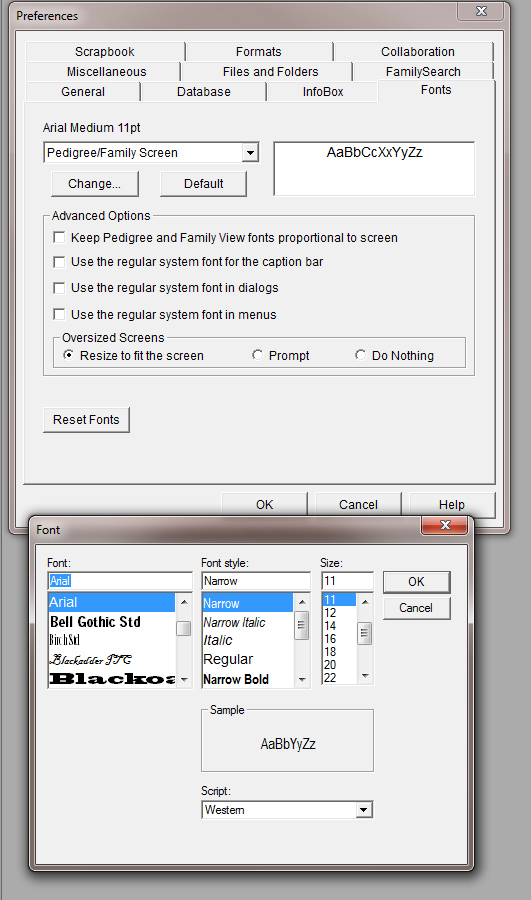Image resolution: width=531 pixels, height=900 pixels.
Task: Click the Change... button
Action: [x=95, y=184]
